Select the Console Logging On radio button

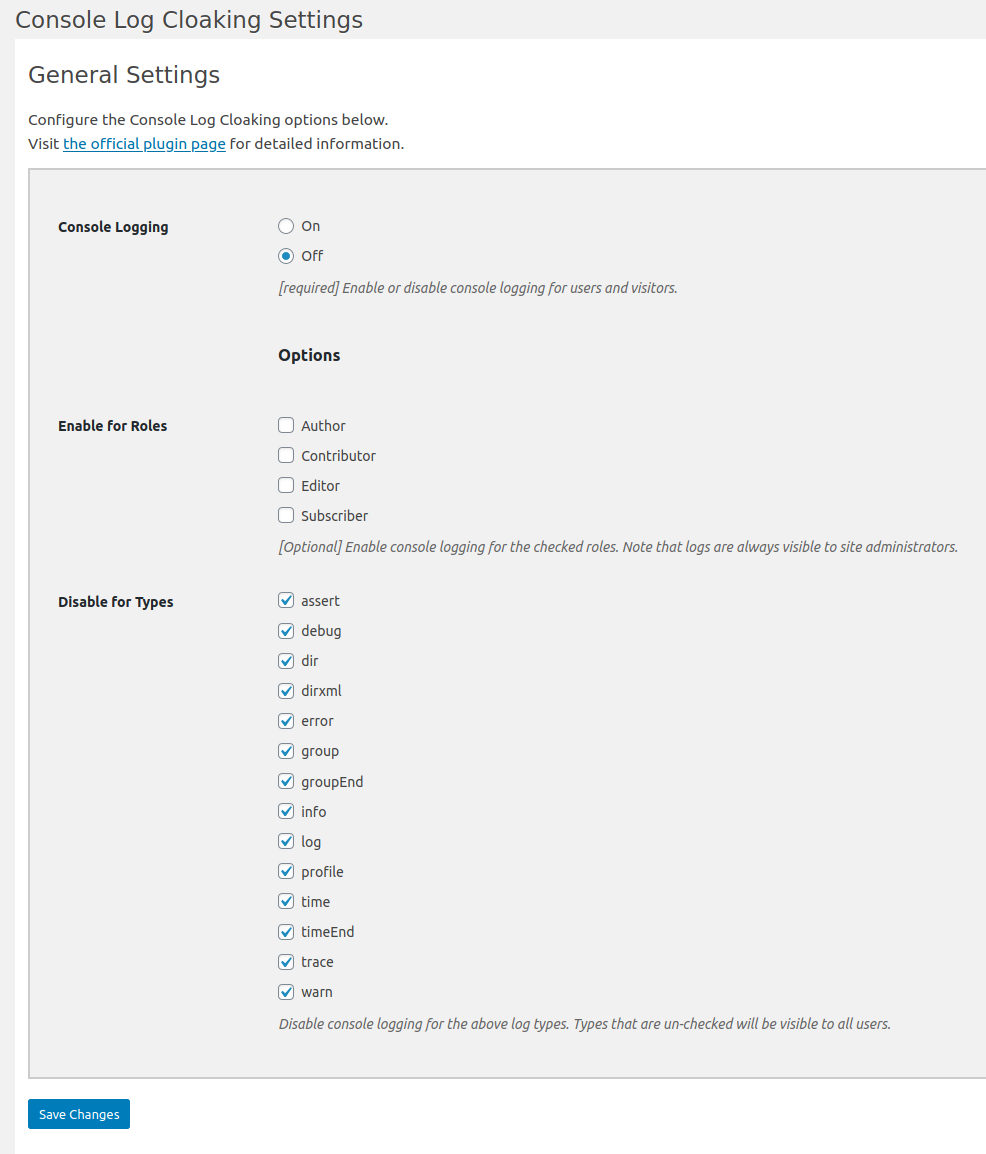point(286,226)
